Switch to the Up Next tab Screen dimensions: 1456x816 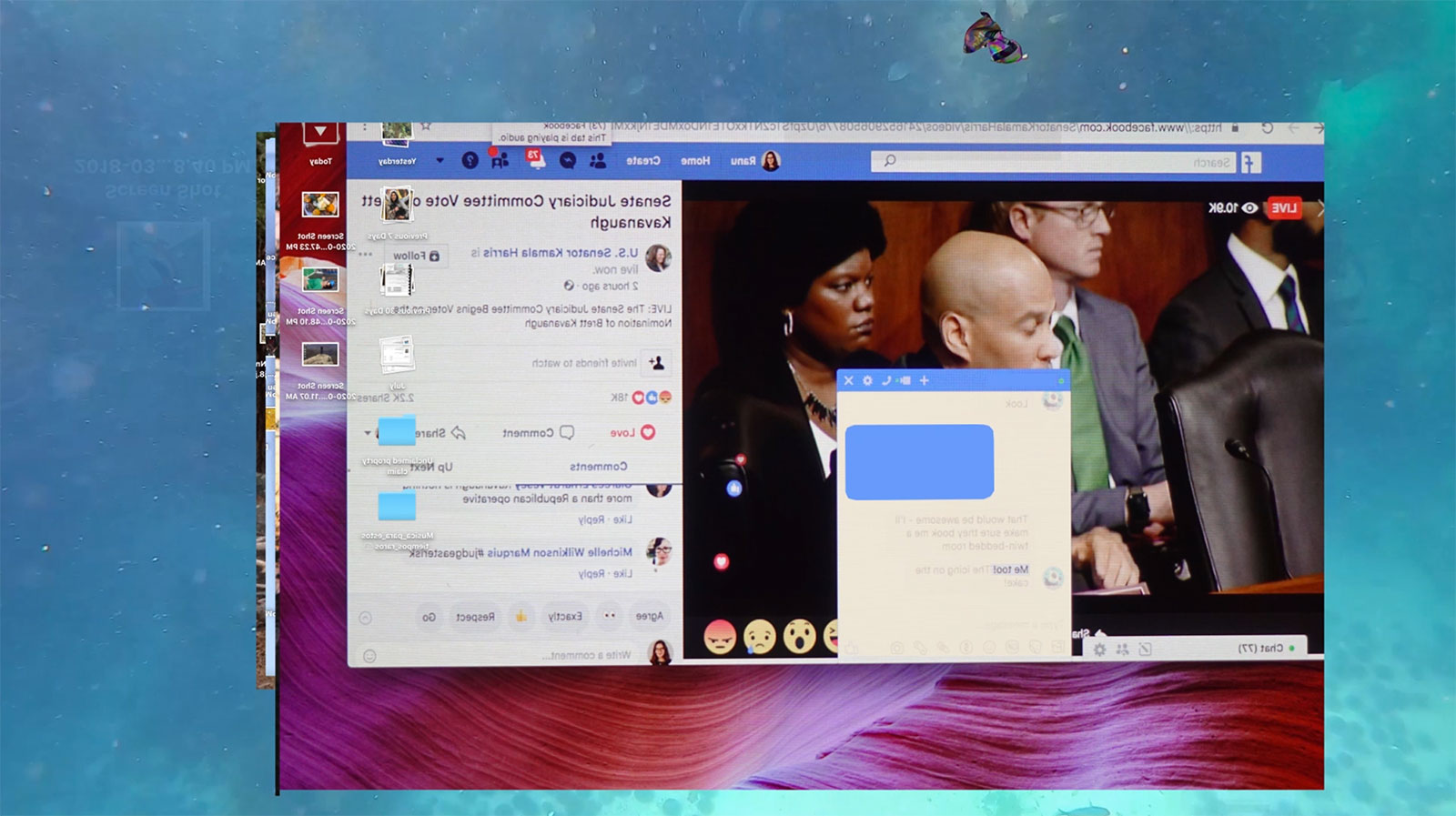point(430,467)
